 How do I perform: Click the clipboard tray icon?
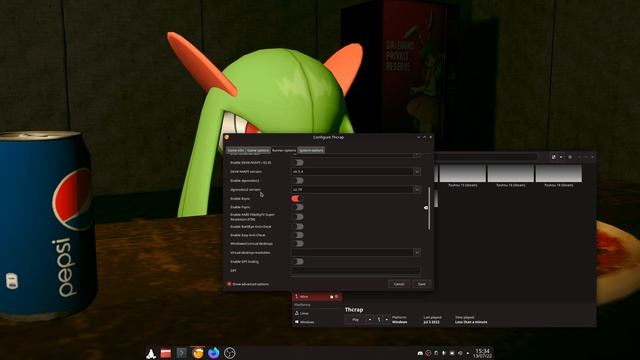tap(436, 353)
